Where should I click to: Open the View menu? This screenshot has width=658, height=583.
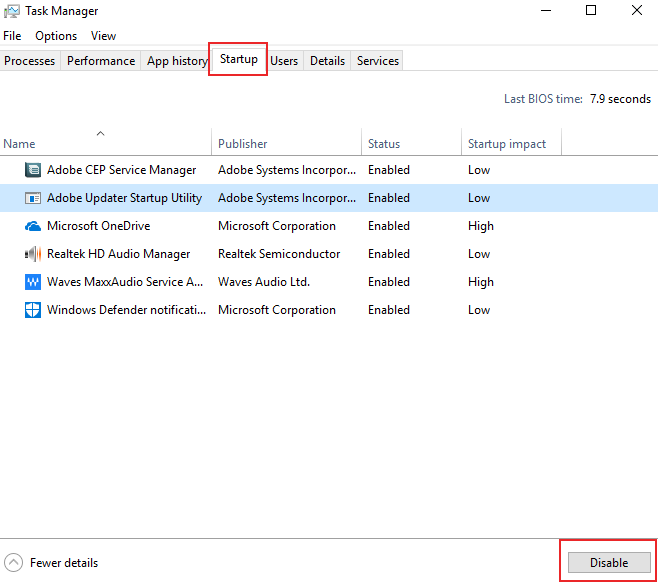[x=103, y=36]
